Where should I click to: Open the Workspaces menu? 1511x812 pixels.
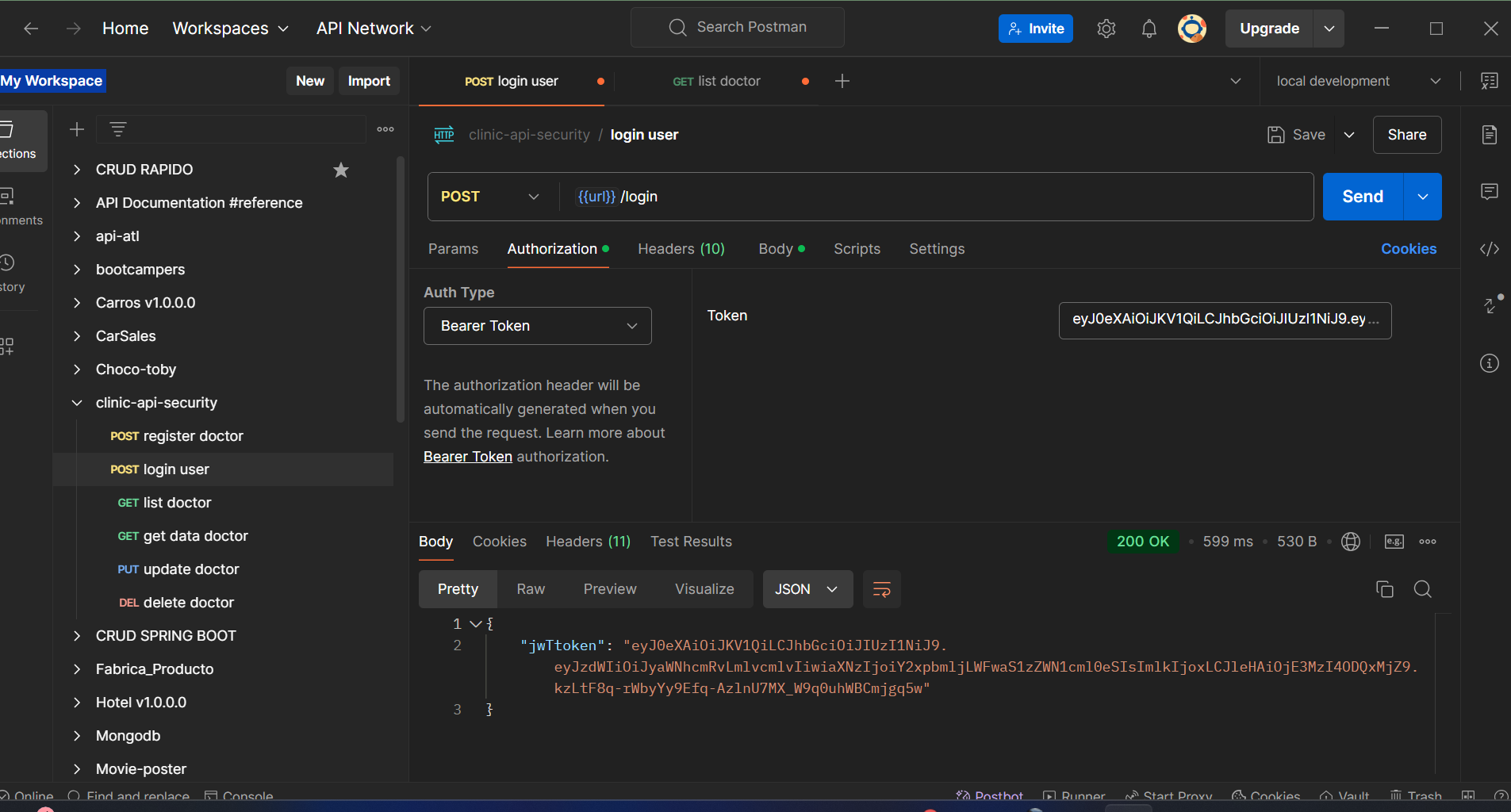tap(230, 29)
